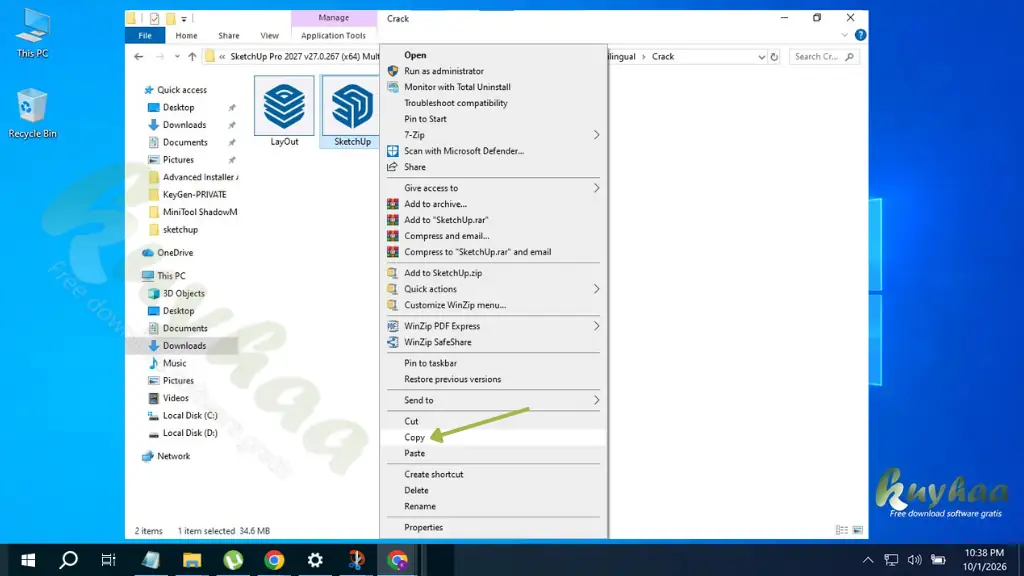The width and height of the screenshot is (1024, 576).
Task: Open the Application Tools tab
Action: 333,36
